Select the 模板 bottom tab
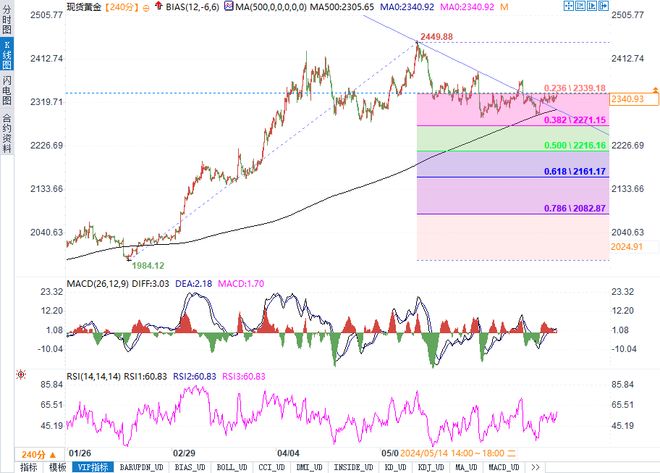This screenshot has width=660, height=473. 57,466
